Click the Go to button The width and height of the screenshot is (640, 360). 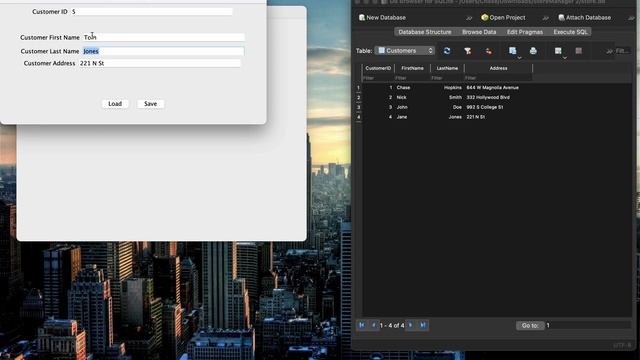530,325
